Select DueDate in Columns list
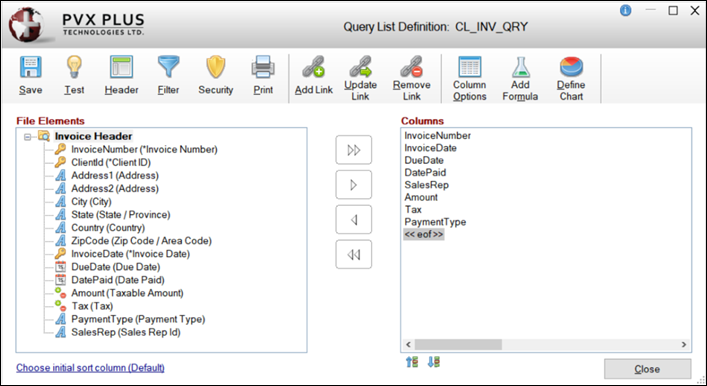 [x=424, y=160]
